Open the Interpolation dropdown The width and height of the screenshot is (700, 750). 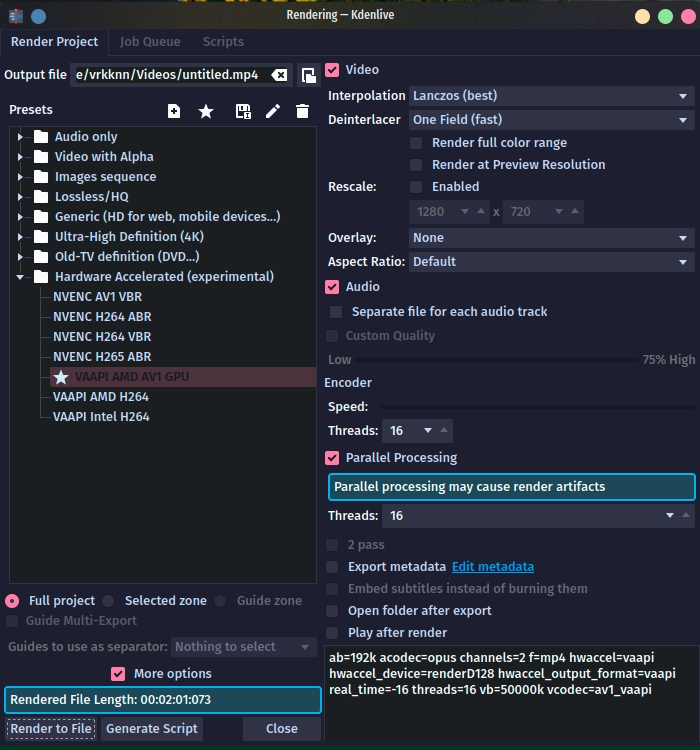pyautogui.click(x=551, y=96)
